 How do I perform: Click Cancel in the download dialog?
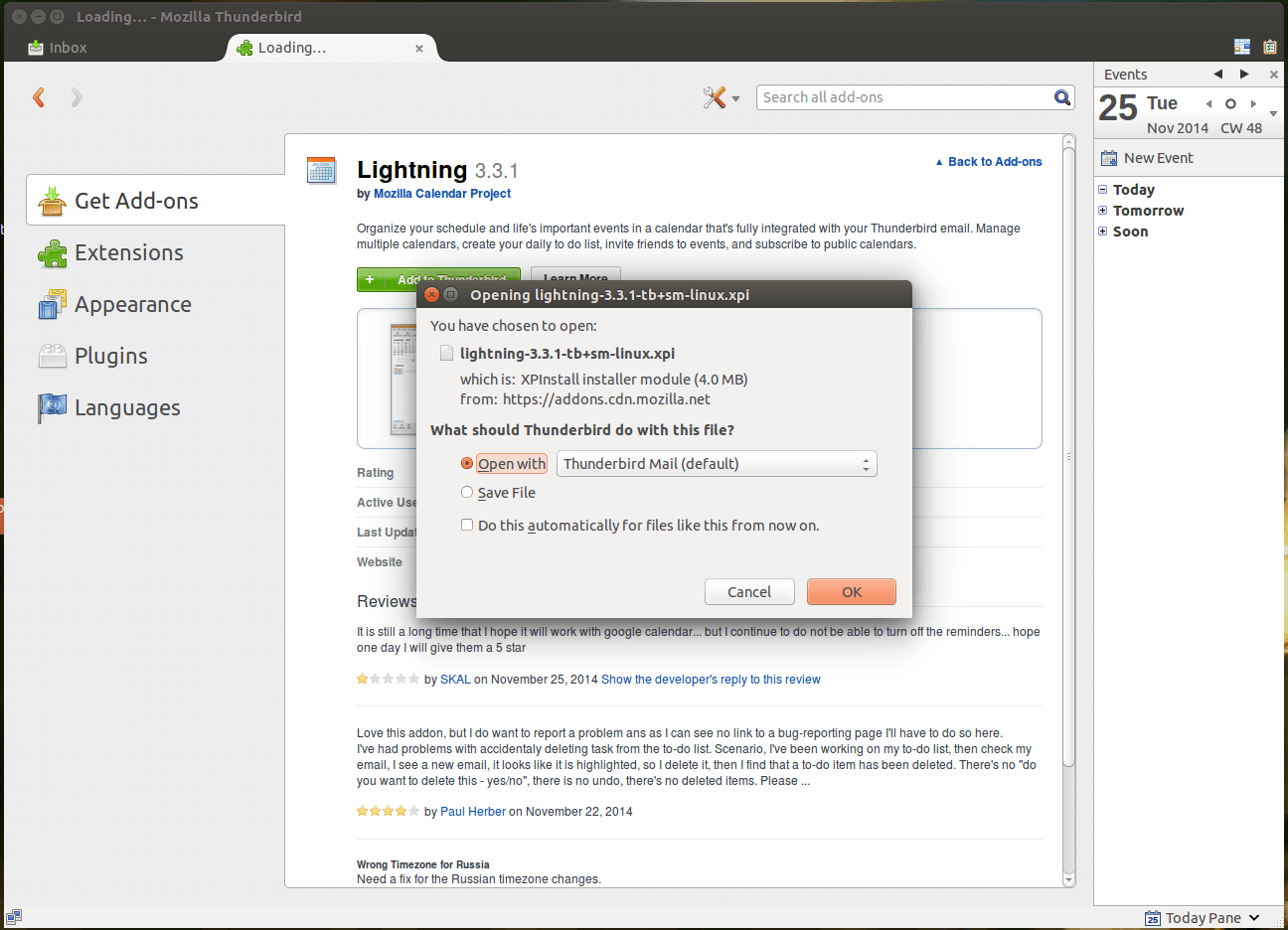point(749,592)
